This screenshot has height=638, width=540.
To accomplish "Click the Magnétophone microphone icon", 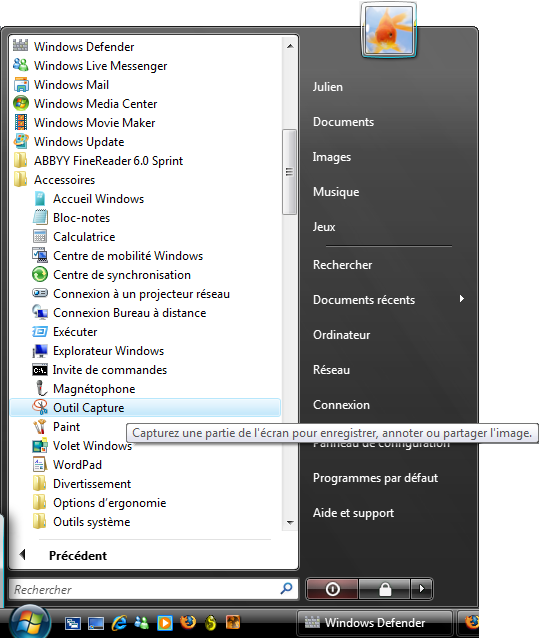I will [x=40, y=388].
